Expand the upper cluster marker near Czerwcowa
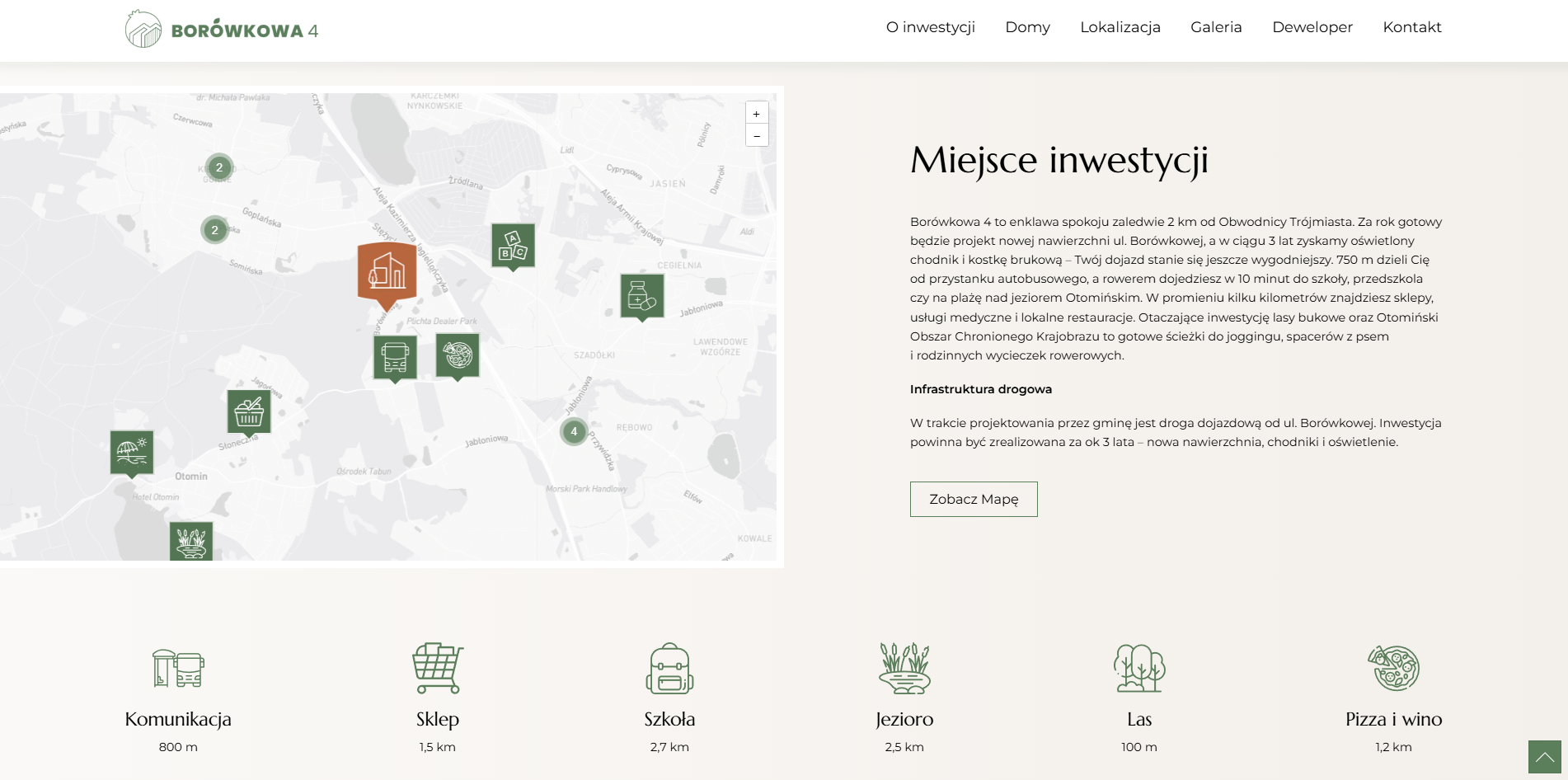1568x780 pixels. (x=218, y=167)
